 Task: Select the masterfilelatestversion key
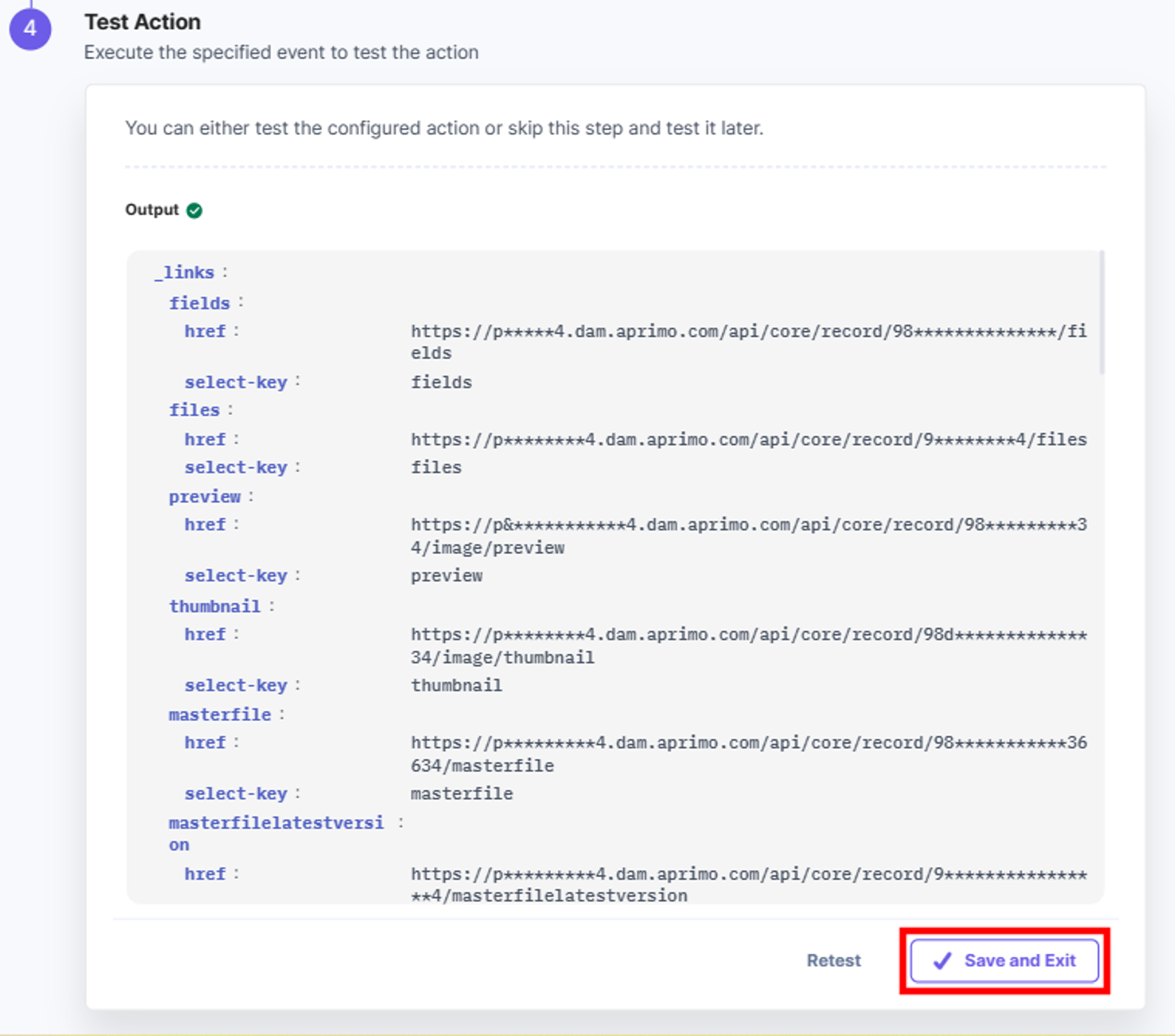[277, 834]
